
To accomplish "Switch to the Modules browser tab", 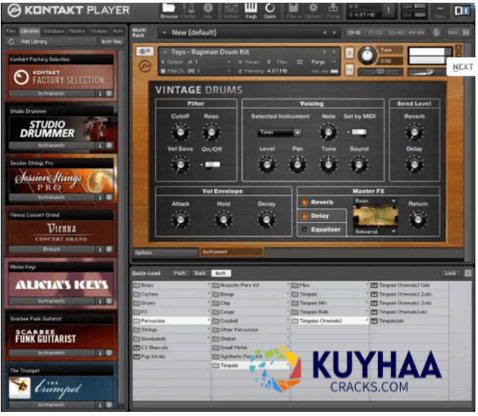I will tap(99, 31).
